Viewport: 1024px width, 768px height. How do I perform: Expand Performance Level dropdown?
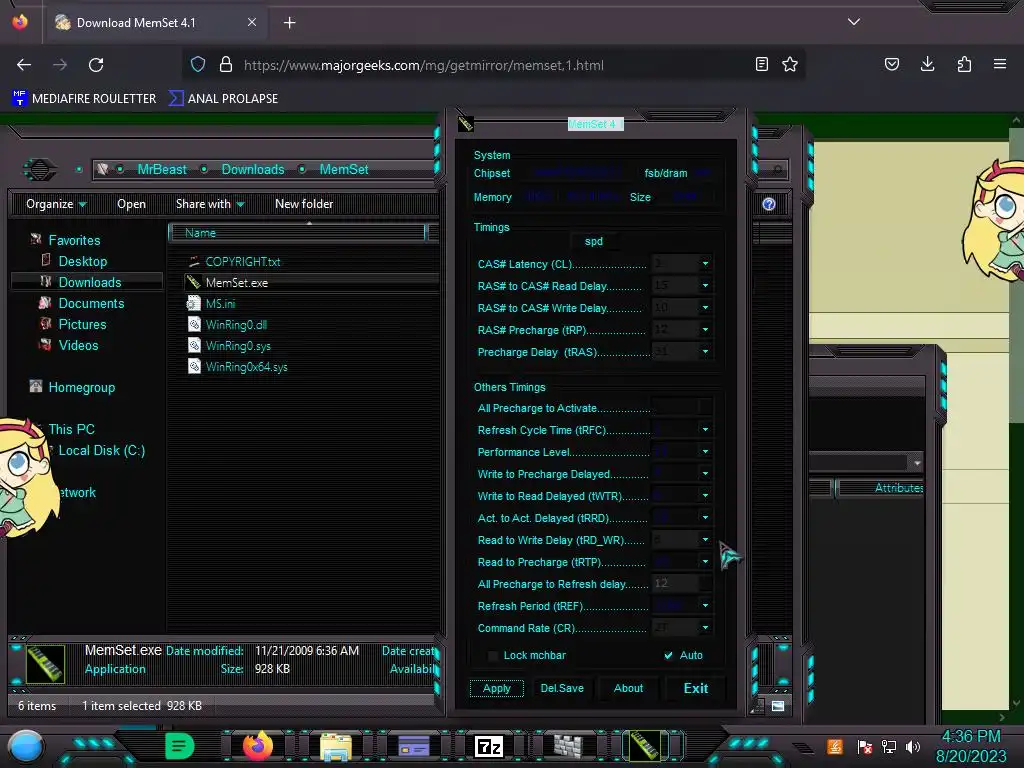[705, 452]
